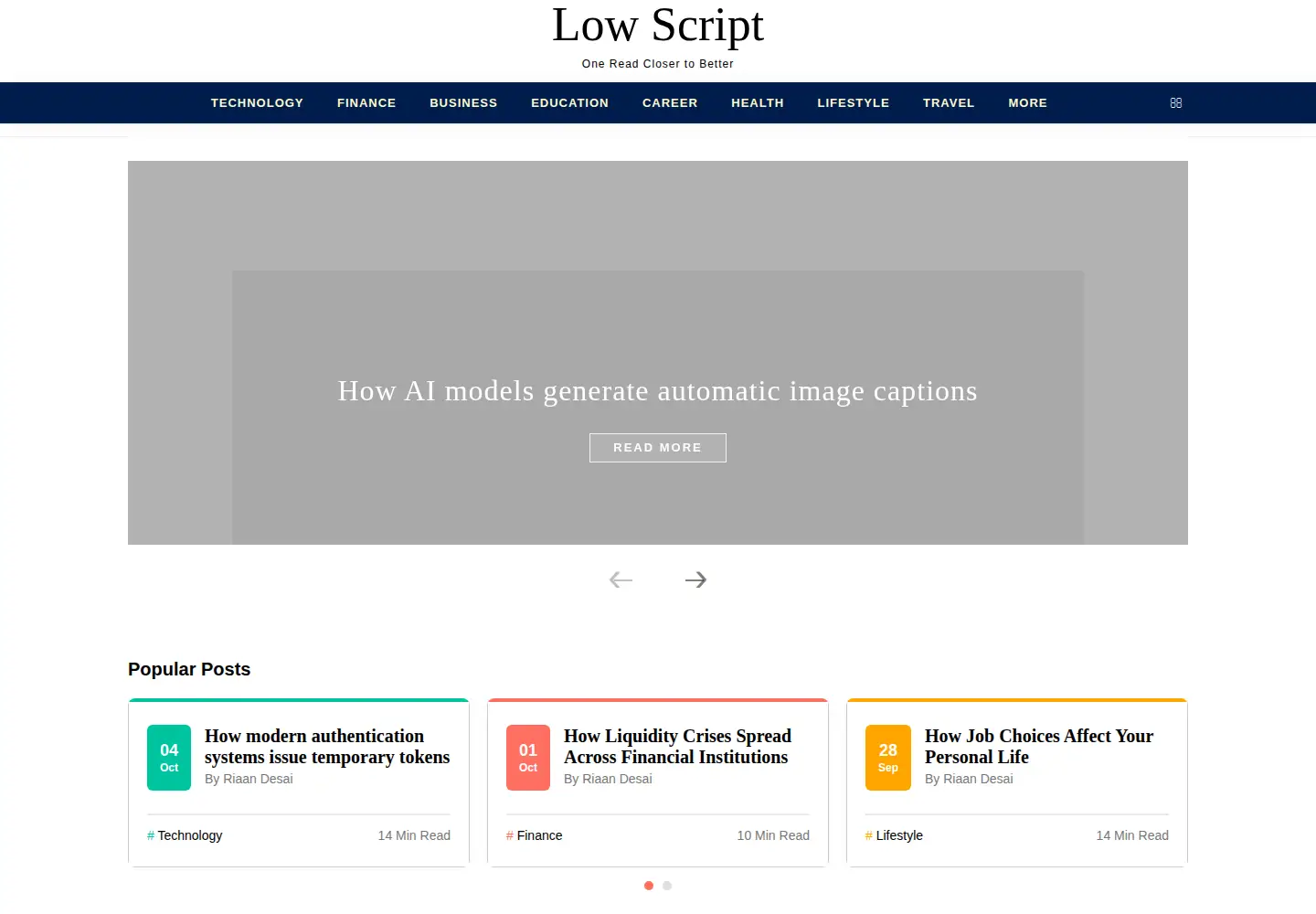
Task: Open the Business menu item
Action: [x=463, y=103]
